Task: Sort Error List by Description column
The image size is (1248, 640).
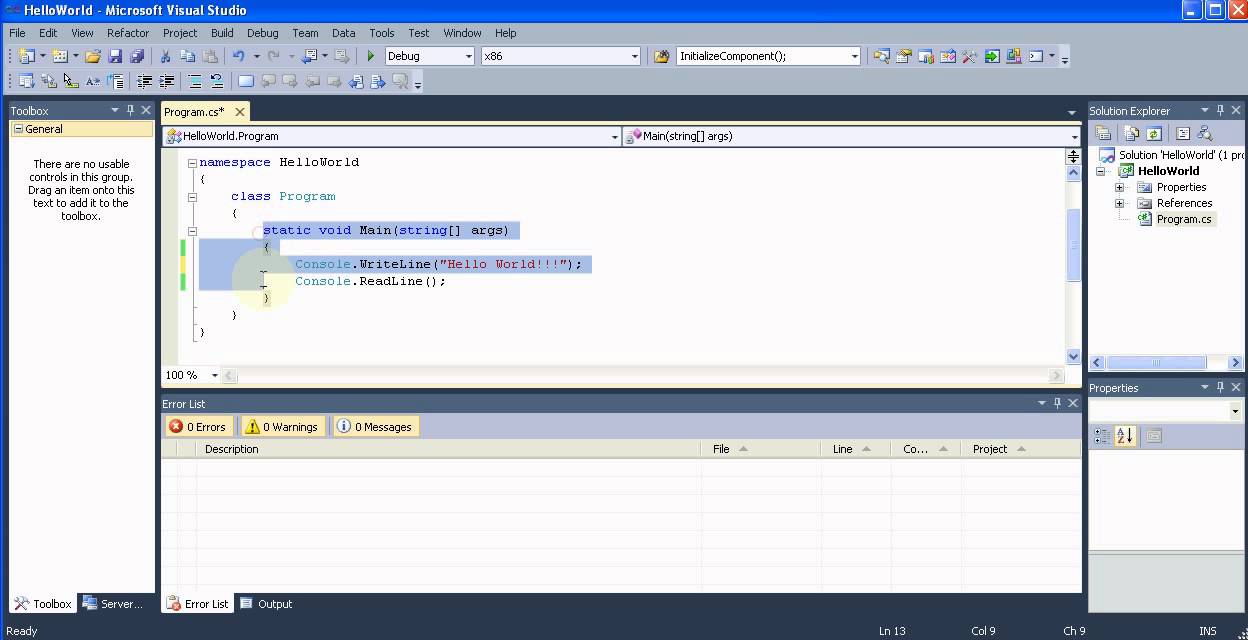Action: click(x=448, y=449)
